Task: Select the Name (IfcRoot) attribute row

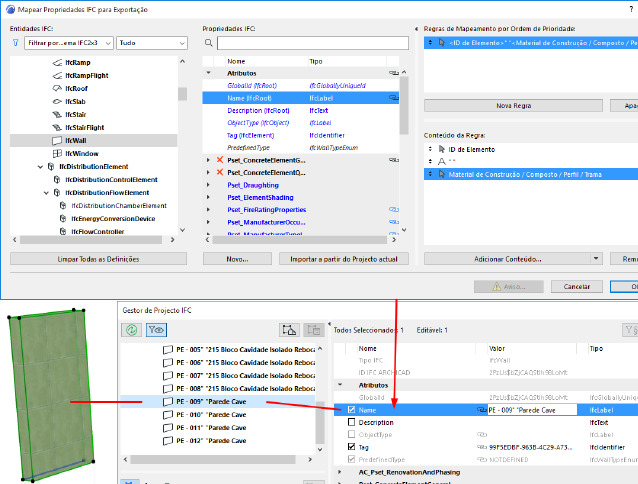Action: pos(300,98)
